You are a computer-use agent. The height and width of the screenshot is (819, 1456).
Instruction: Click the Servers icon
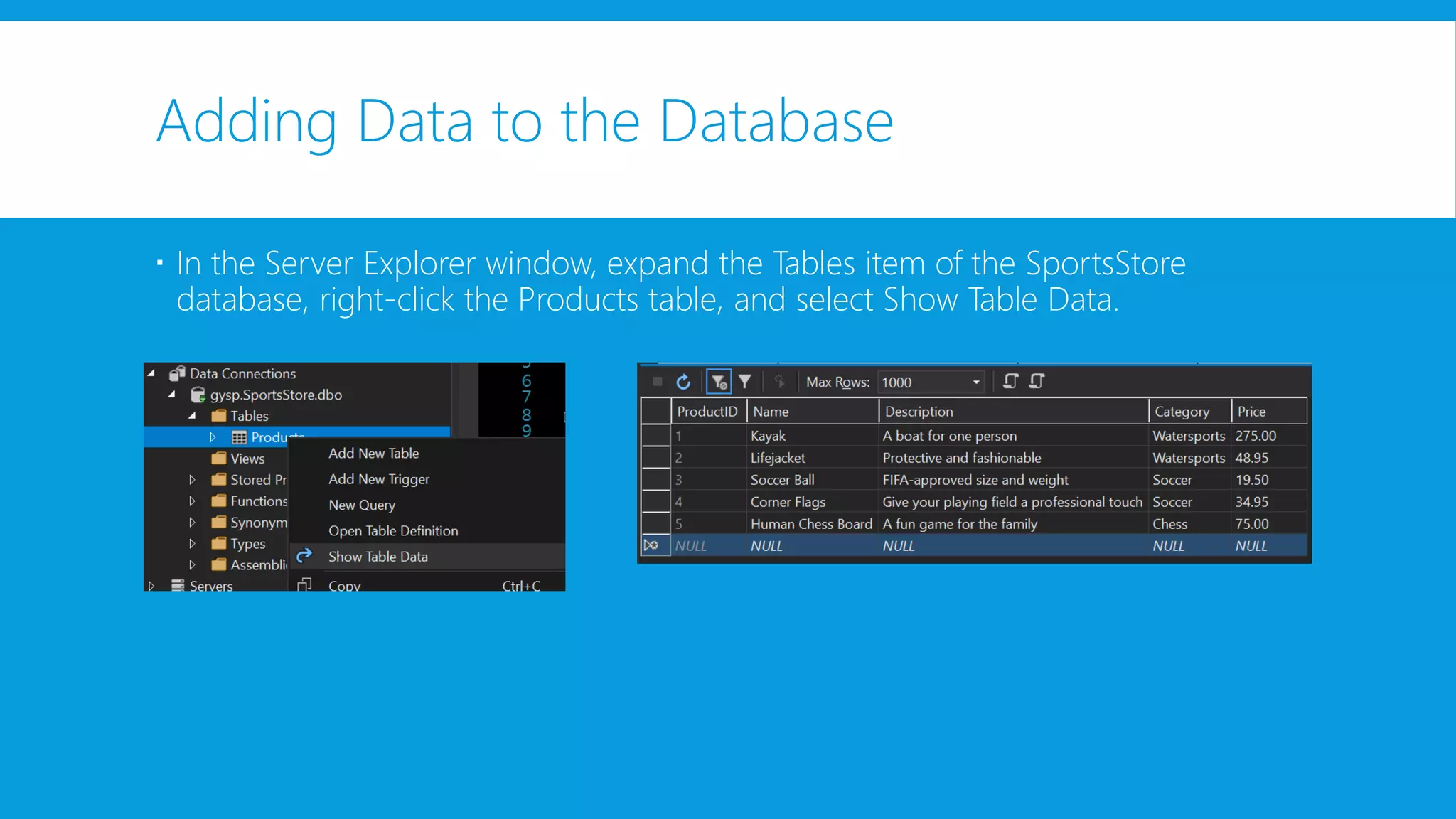coord(178,585)
